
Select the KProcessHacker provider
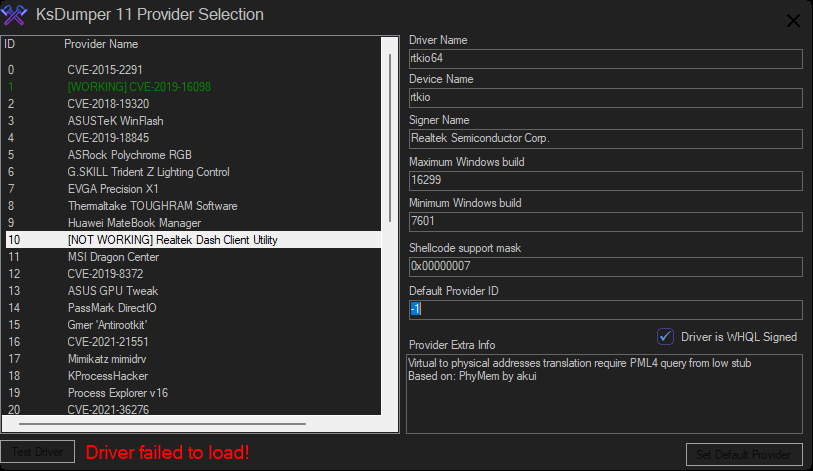(193, 376)
